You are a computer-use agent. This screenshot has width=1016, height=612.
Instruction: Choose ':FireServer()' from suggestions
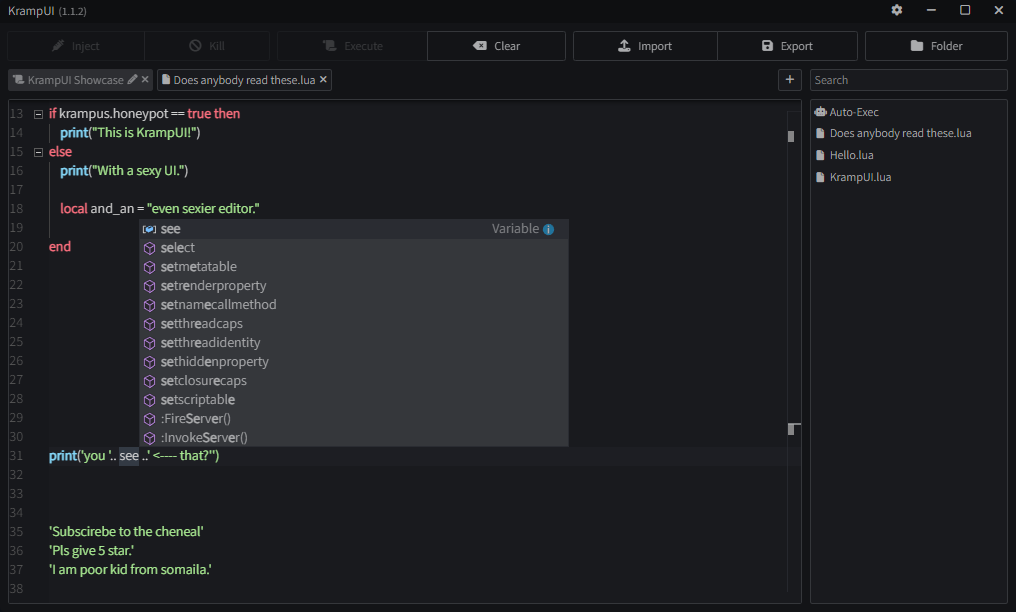[x=354, y=419]
